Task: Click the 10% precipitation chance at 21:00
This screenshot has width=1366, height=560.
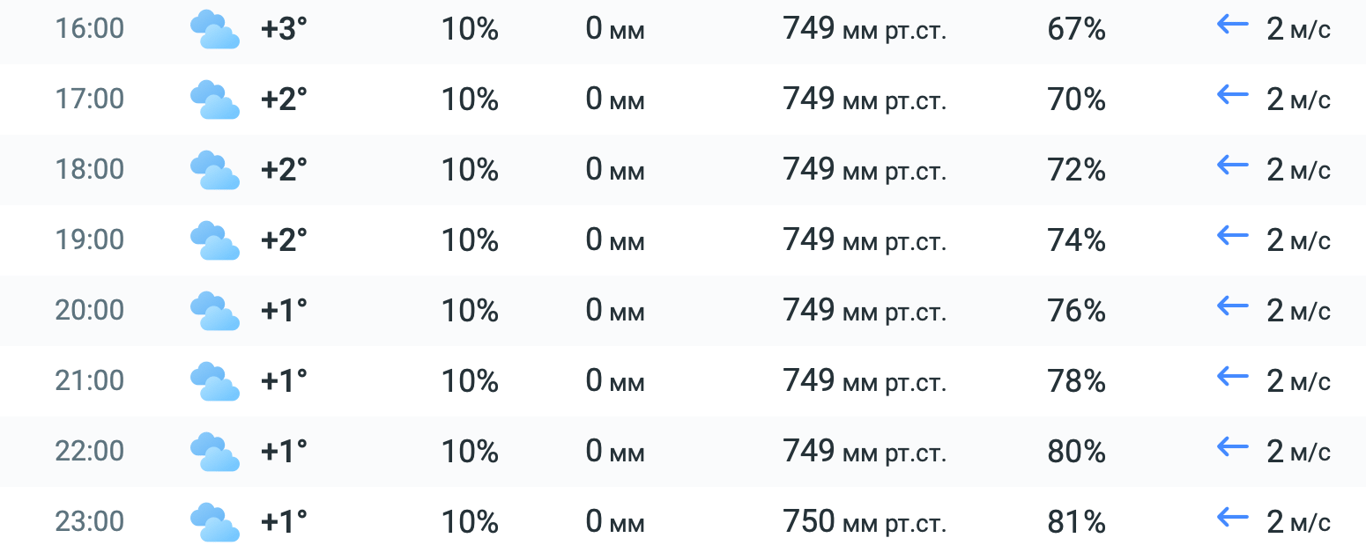Action: [470, 381]
